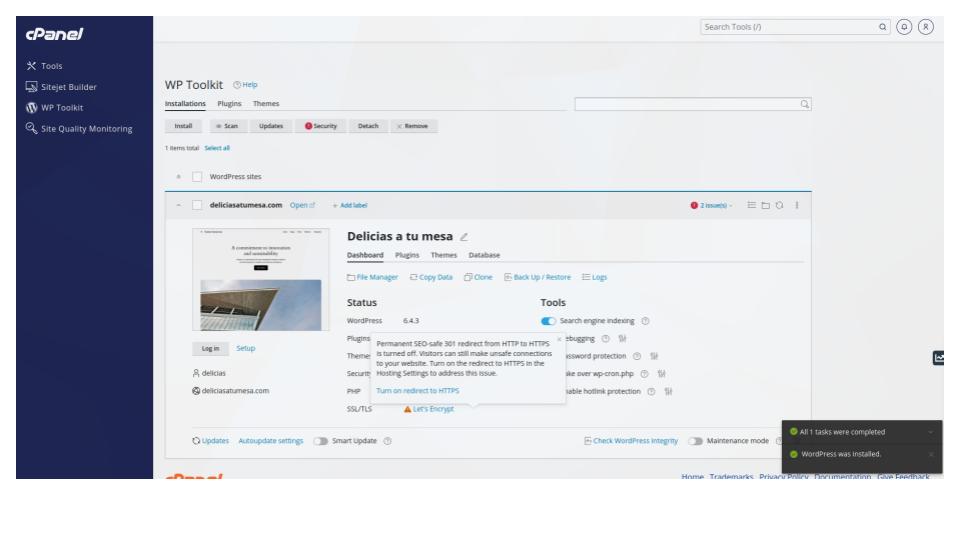Click the Updates toolbar button

(271, 126)
